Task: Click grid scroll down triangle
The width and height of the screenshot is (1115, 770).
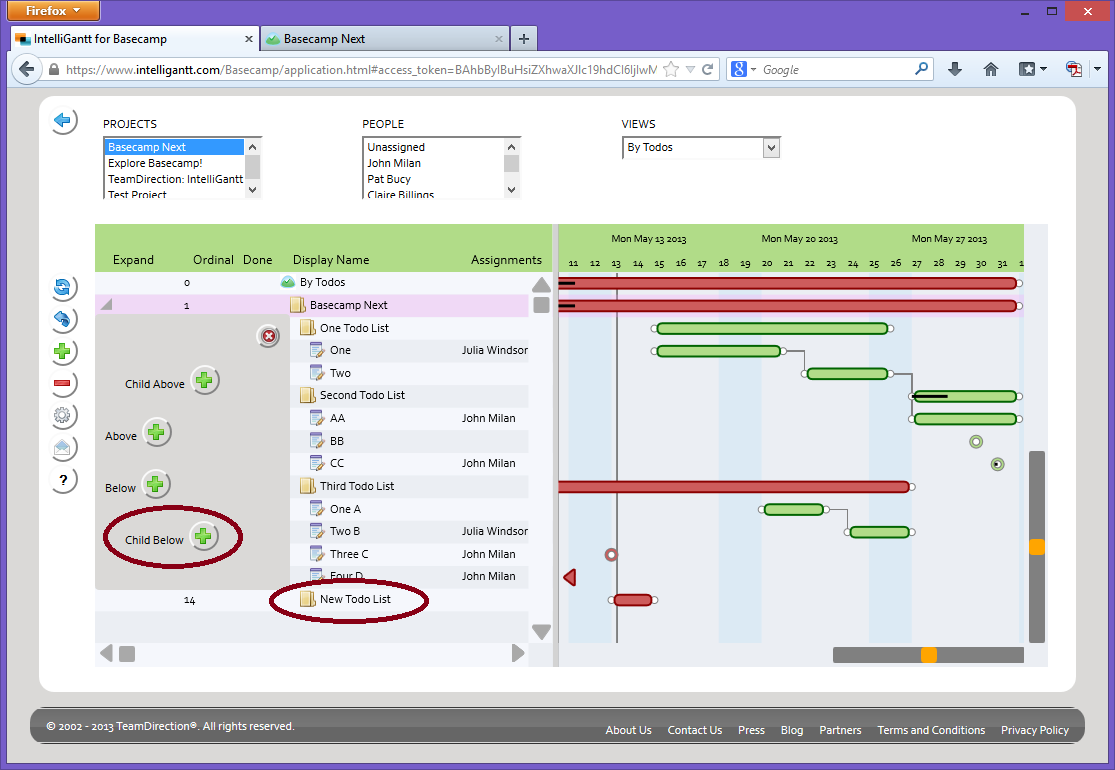Action: pos(541,631)
